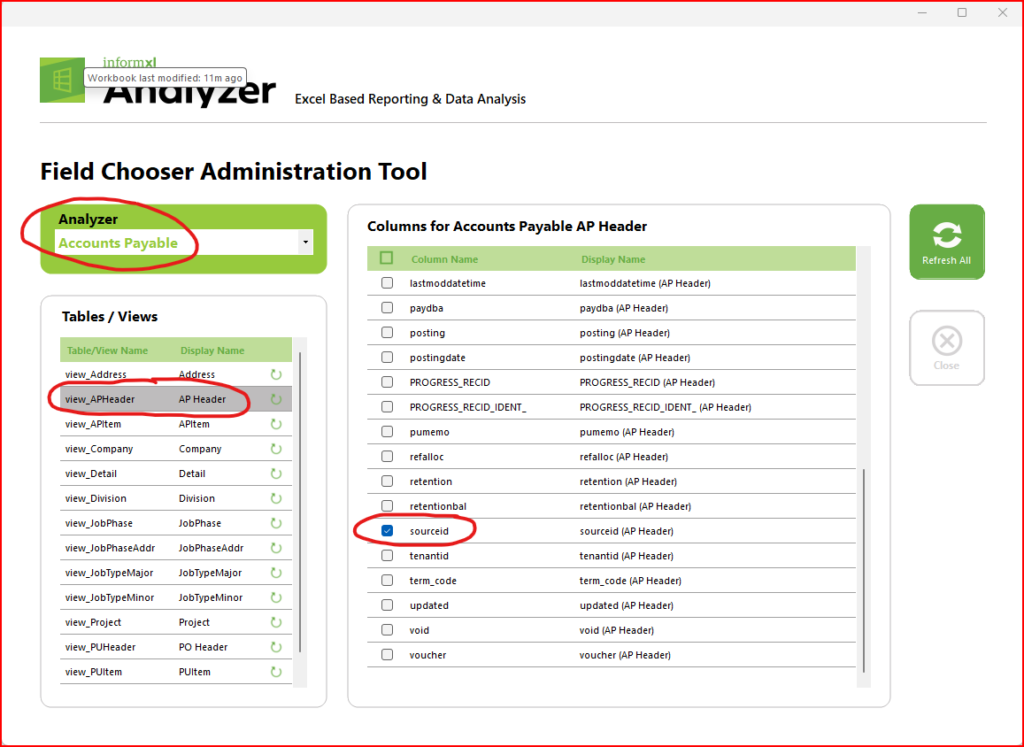Screen dimensions: 1024x747
Task: Click display name 'sourceid (AP Header)'
Action: coord(626,531)
